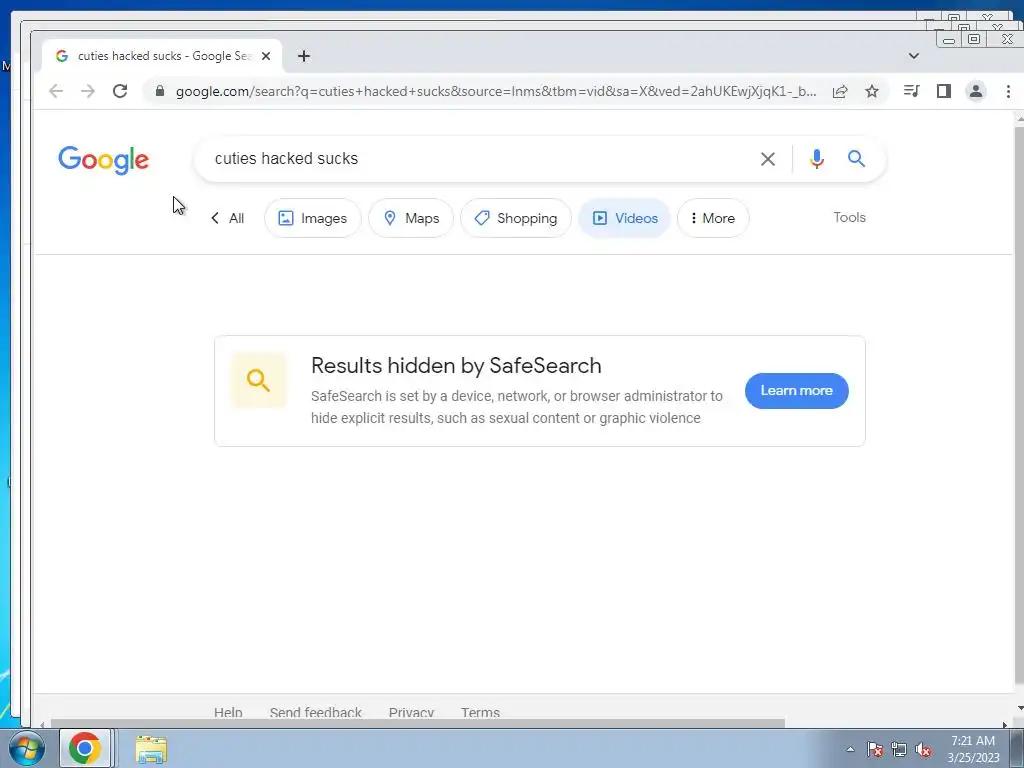Toggle the Chrome side panel icon
Screen dimensions: 1024x768
(944, 91)
